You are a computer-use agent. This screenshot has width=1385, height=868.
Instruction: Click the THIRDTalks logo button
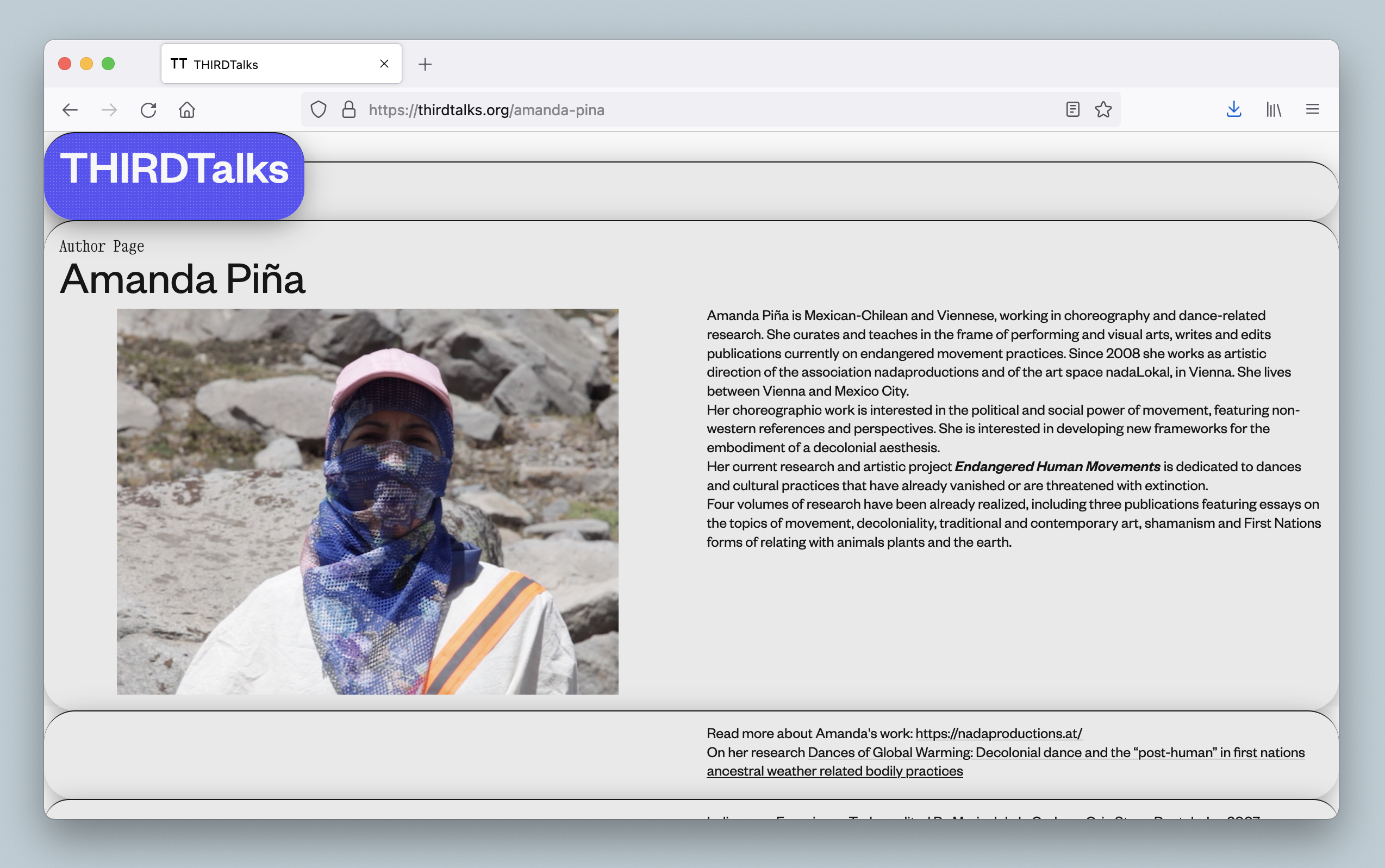tap(174, 176)
